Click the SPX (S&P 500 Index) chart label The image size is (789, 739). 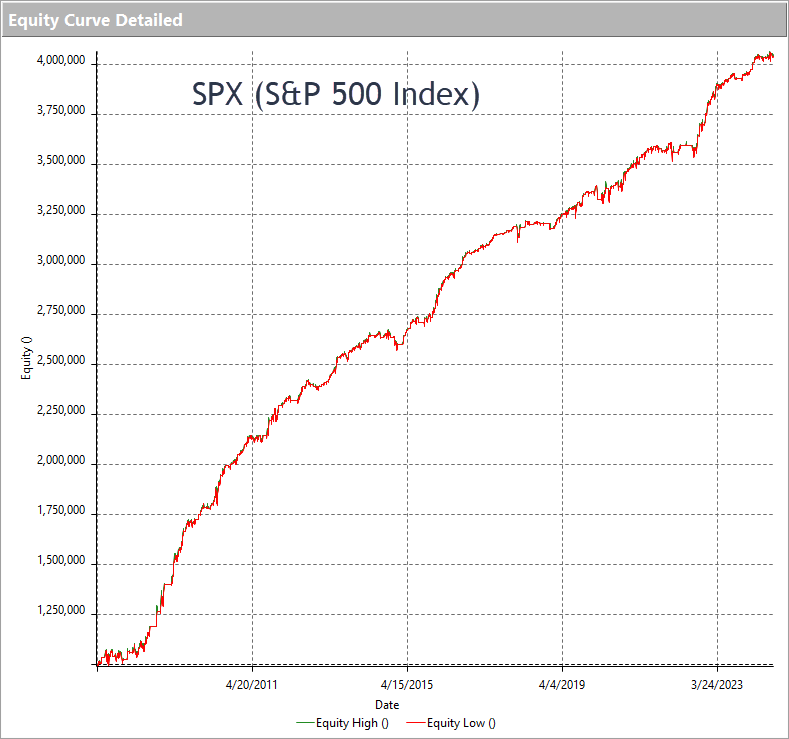[336, 94]
